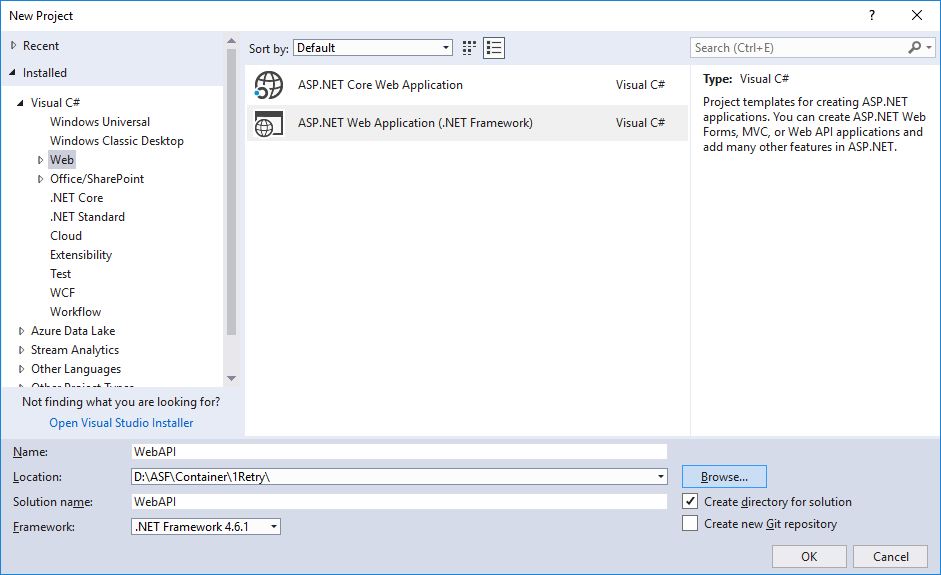Select the Office/SharePoint category
The height and width of the screenshot is (575, 941).
coord(97,179)
